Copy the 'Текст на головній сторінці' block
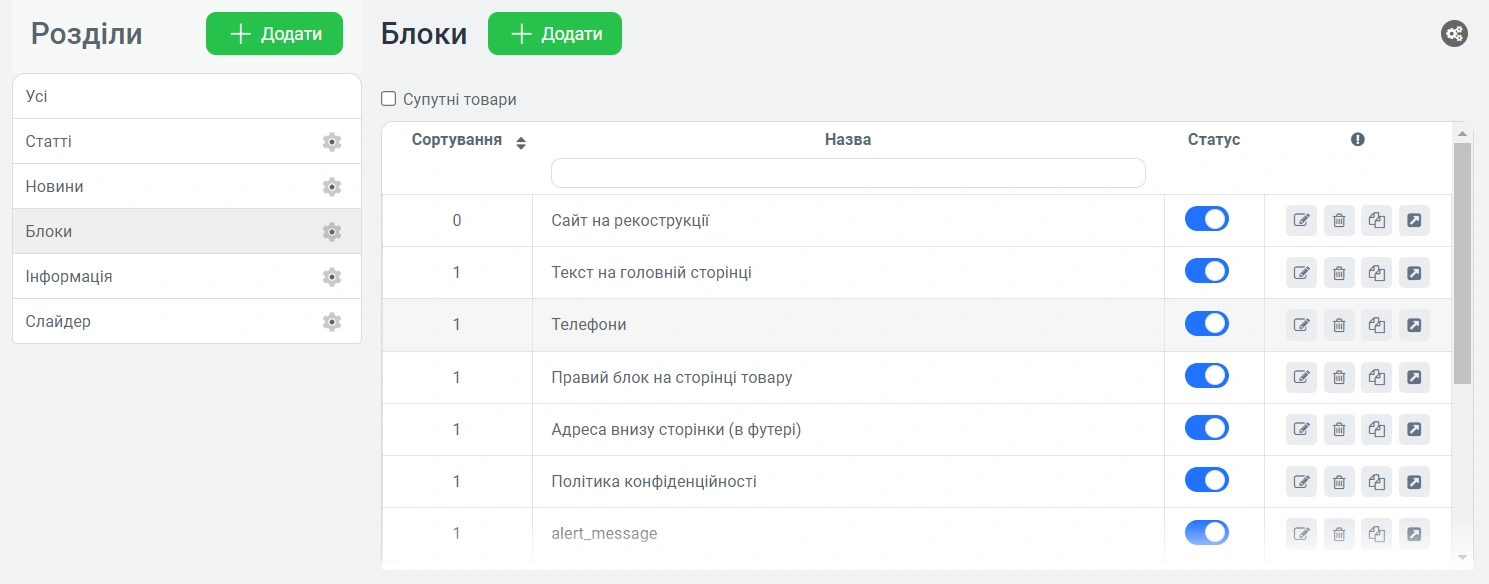Screen dimensions: 1489x584 click(1377, 273)
